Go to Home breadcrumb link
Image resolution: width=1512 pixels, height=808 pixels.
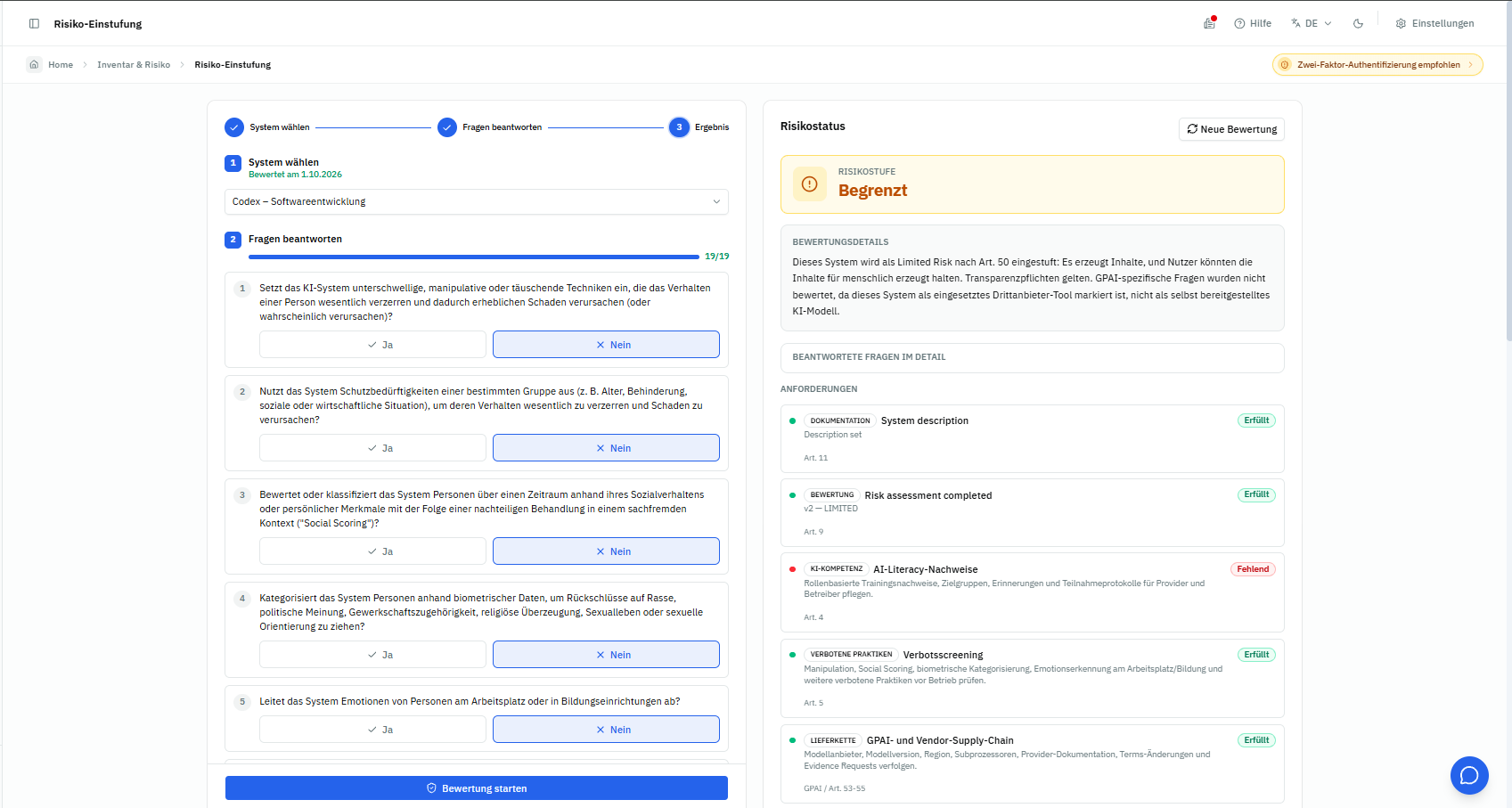click(61, 64)
